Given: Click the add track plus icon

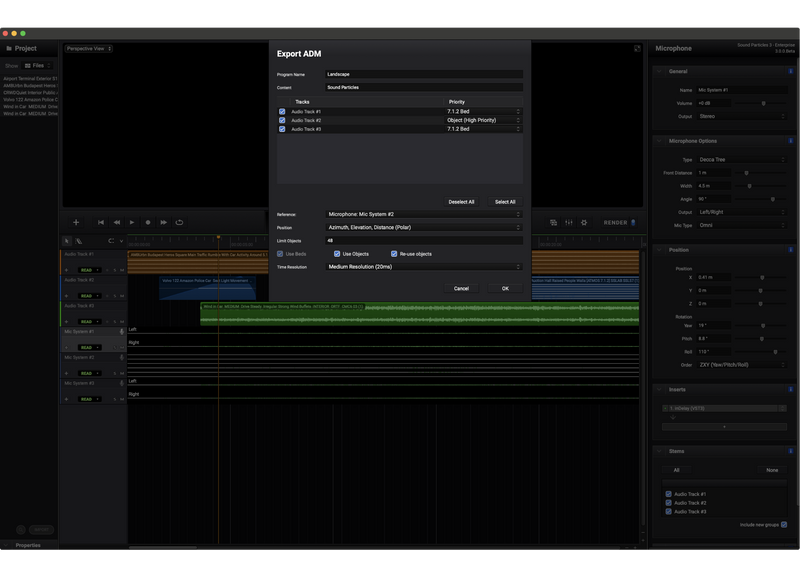Looking at the screenshot, I should click(x=76, y=222).
